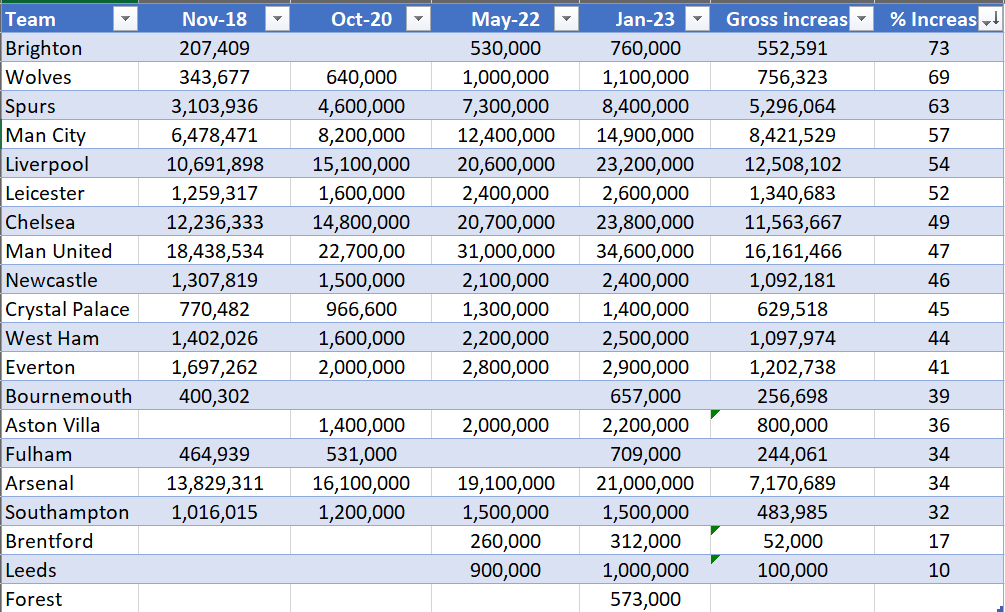Click Man United's gross increase 16,161,466
The width and height of the screenshot is (1005, 612).
click(792, 251)
